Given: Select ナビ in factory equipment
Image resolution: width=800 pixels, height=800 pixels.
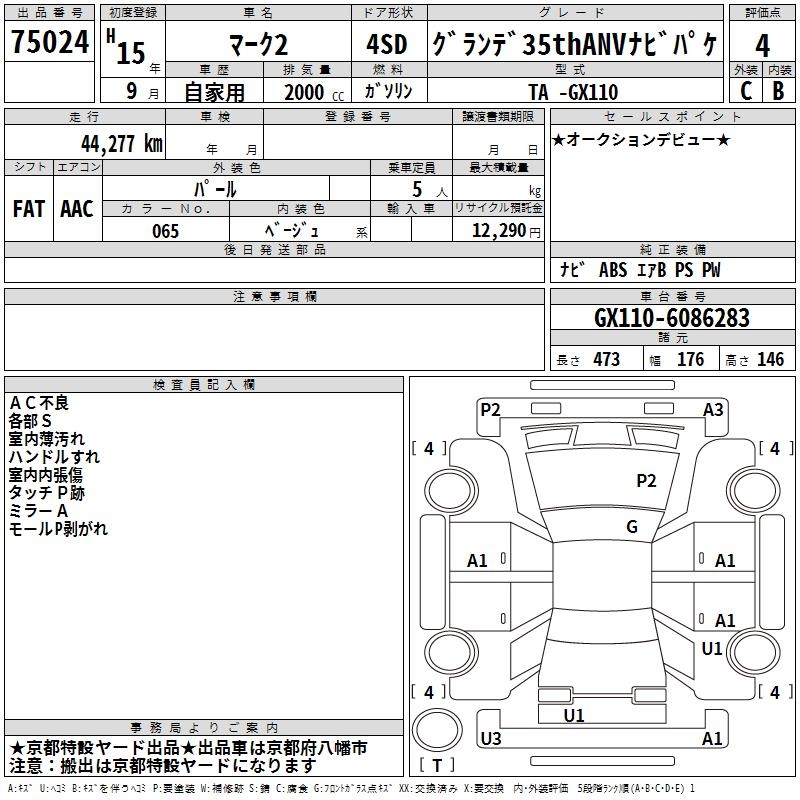Looking at the screenshot, I should [572, 269].
